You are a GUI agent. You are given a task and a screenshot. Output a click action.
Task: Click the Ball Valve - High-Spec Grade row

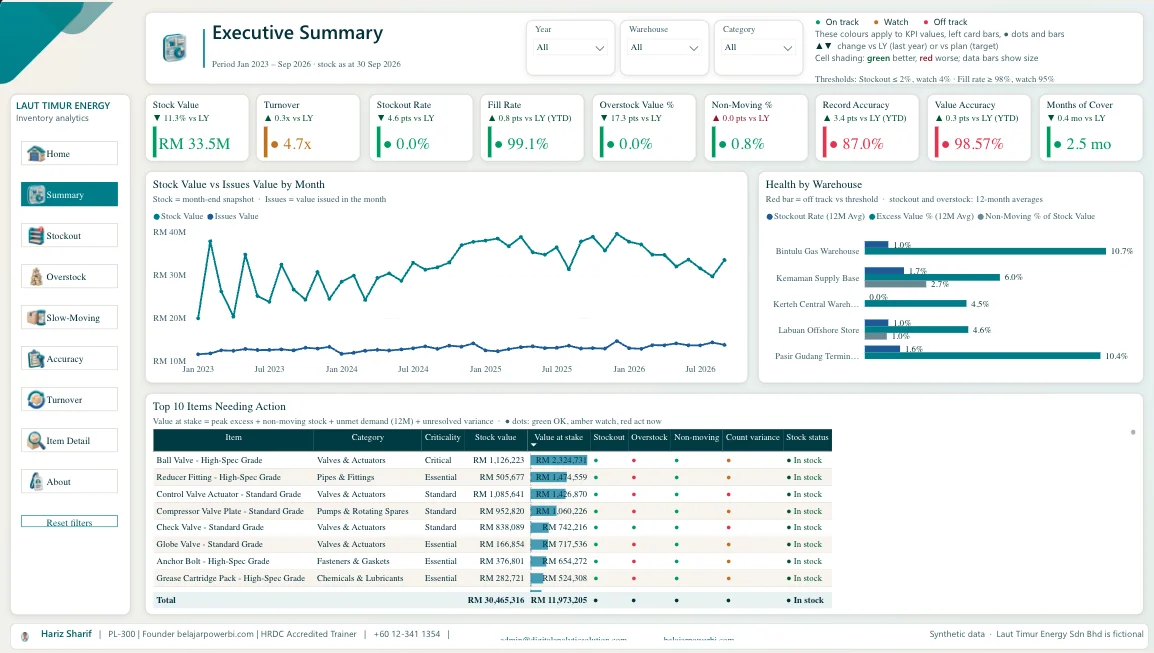pos(492,460)
